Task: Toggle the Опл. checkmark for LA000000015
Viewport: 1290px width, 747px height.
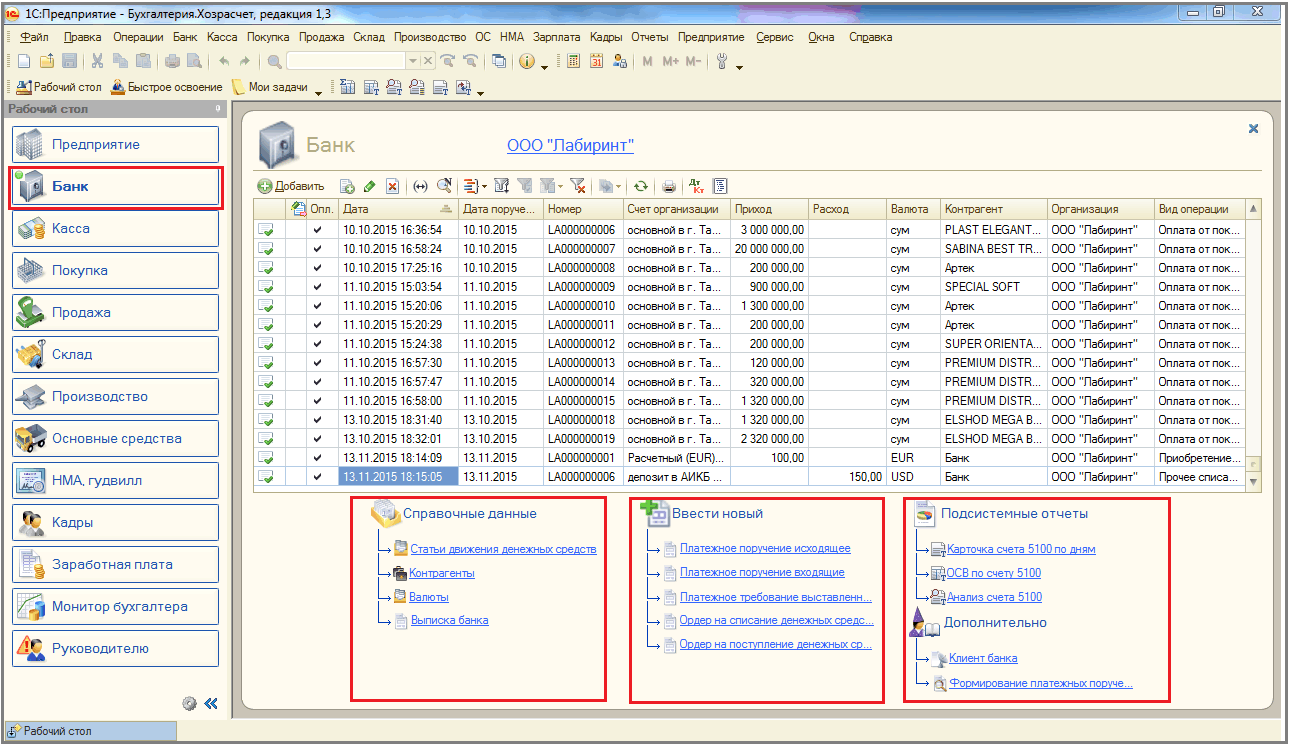Action: point(319,400)
